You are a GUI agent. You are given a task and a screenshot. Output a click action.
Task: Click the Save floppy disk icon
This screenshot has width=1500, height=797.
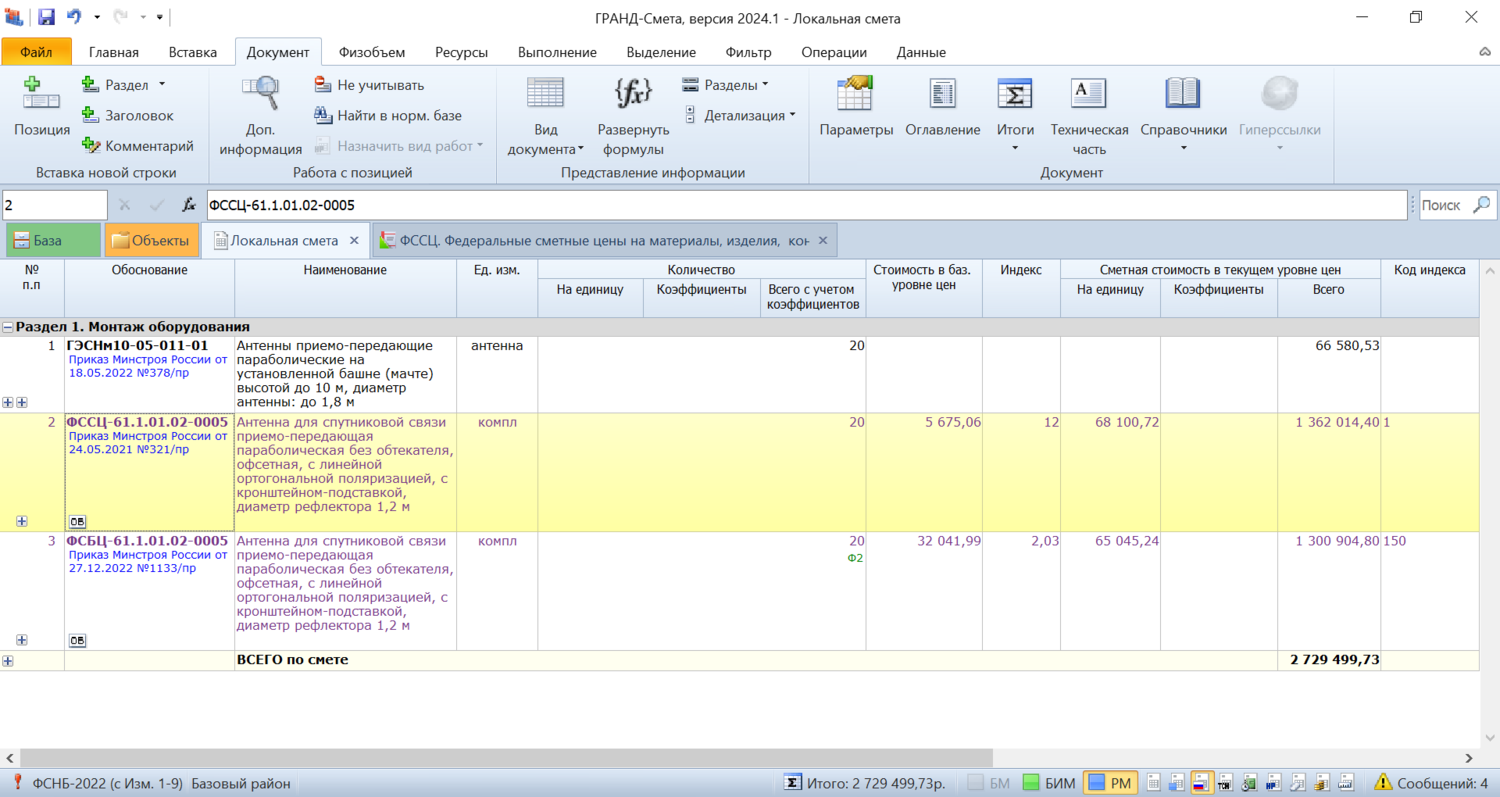click(x=46, y=18)
